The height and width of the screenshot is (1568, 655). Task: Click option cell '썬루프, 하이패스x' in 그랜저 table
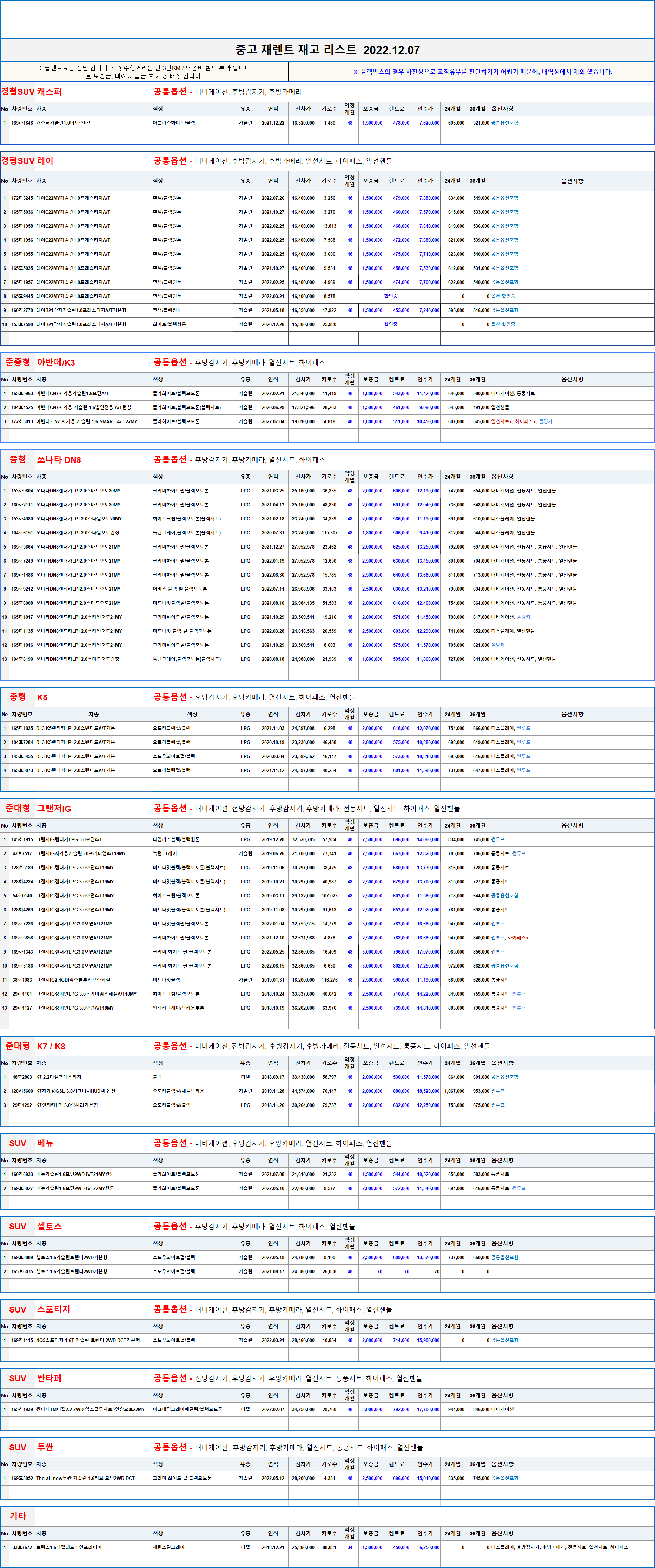(510, 938)
